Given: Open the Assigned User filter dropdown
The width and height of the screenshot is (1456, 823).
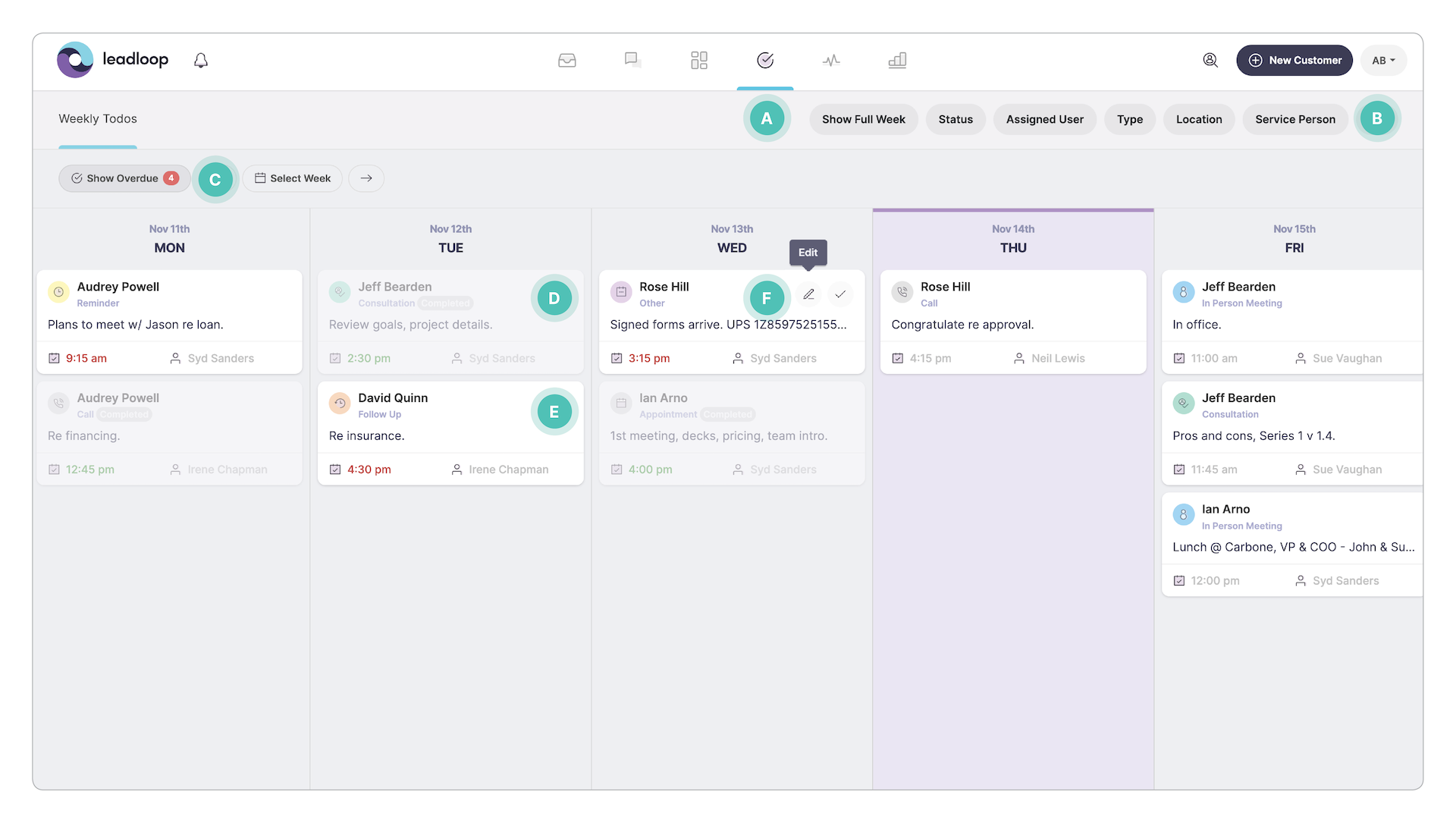Looking at the screenshot, I should 1044,120.
